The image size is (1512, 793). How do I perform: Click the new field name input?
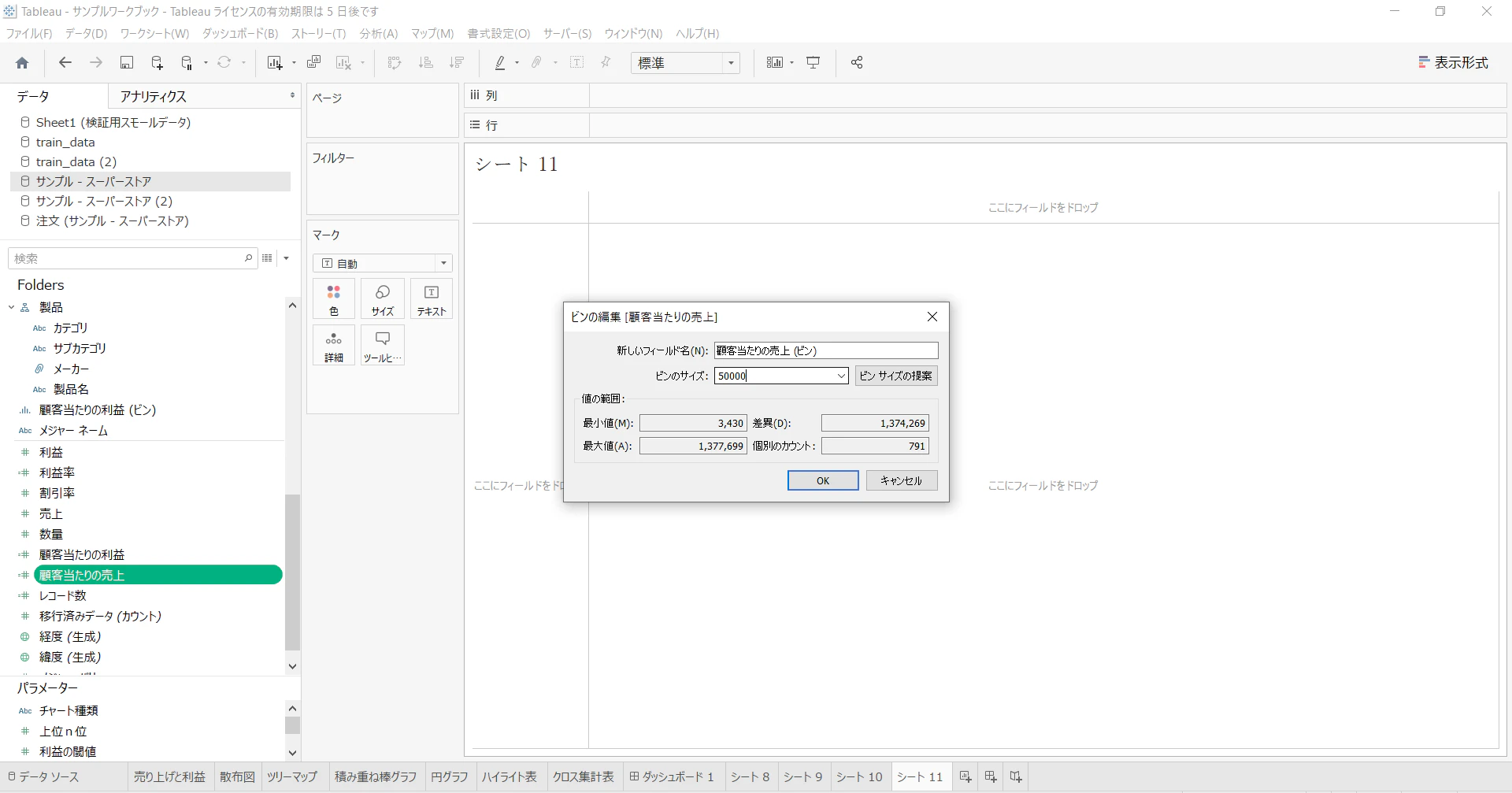[826, 350]
